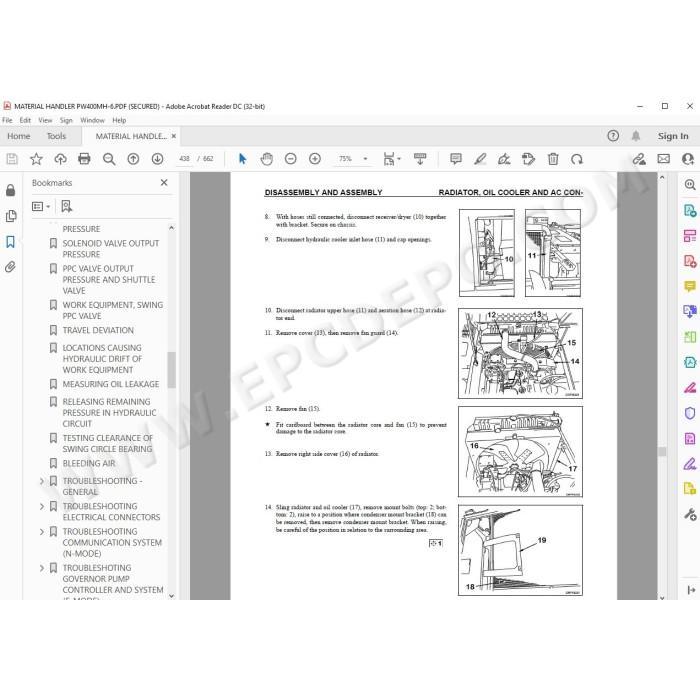
Task: Rotate page clockwise
Action: click(577, 159)
